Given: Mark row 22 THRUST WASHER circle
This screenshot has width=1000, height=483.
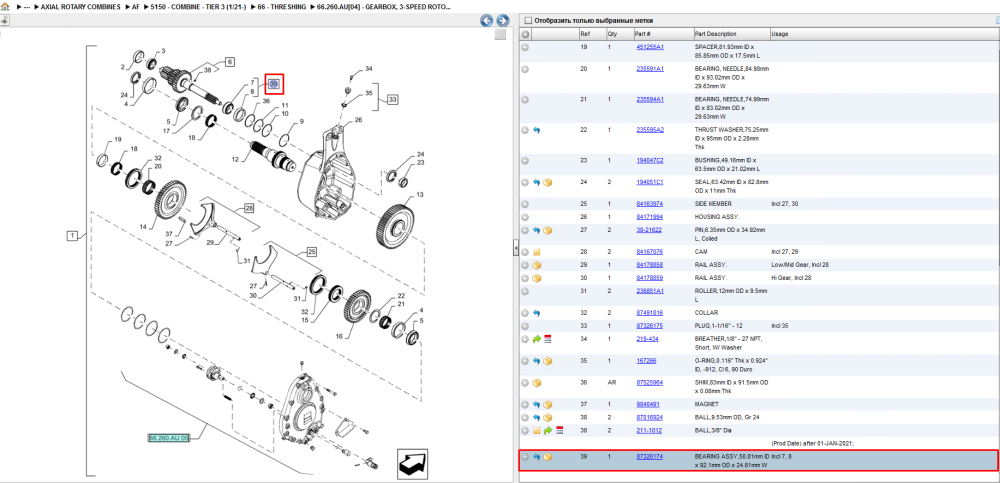Looking at the screenshot, I should (525, 130).
